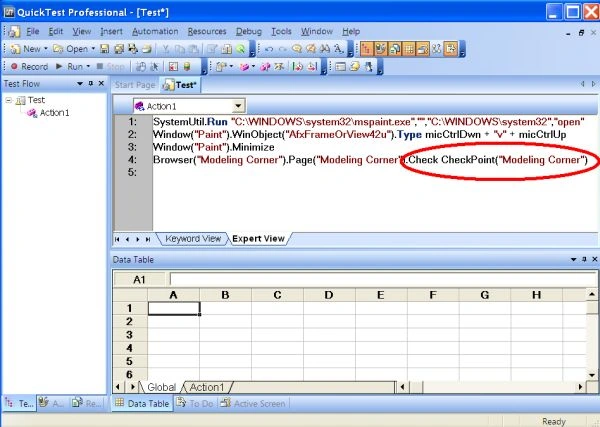Toggle the Active Screen pane view button

(x=422, y=49)
